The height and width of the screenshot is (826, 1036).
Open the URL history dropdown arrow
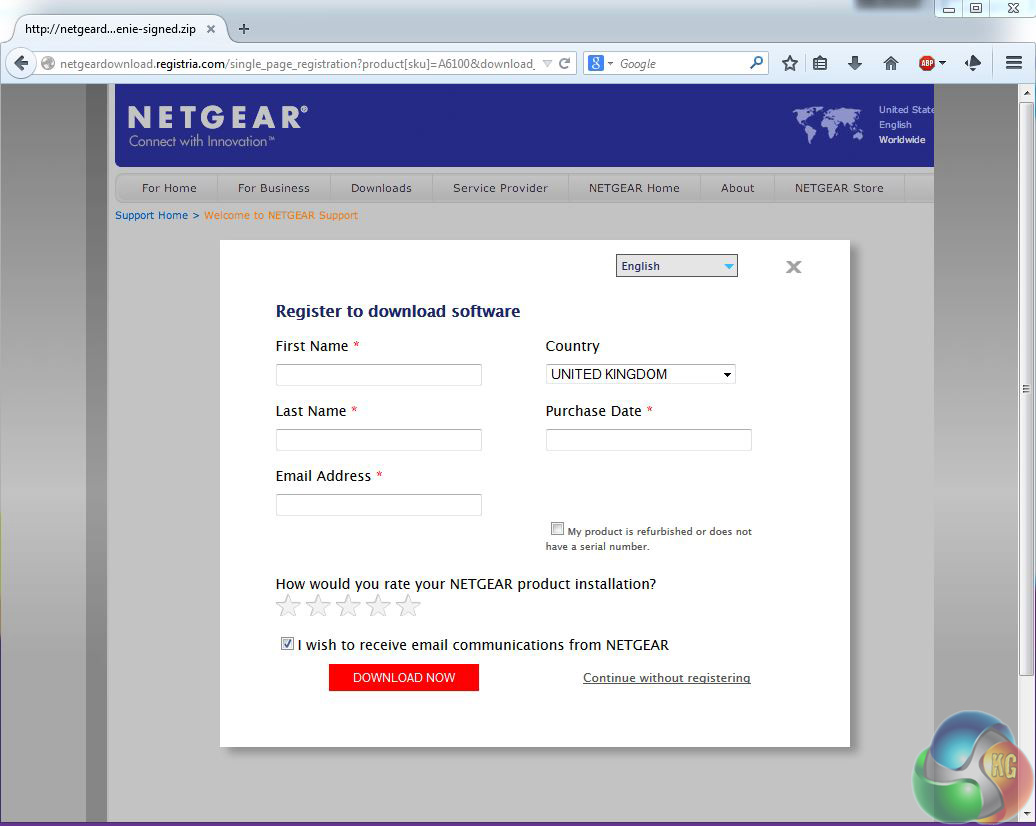point(547,63)
